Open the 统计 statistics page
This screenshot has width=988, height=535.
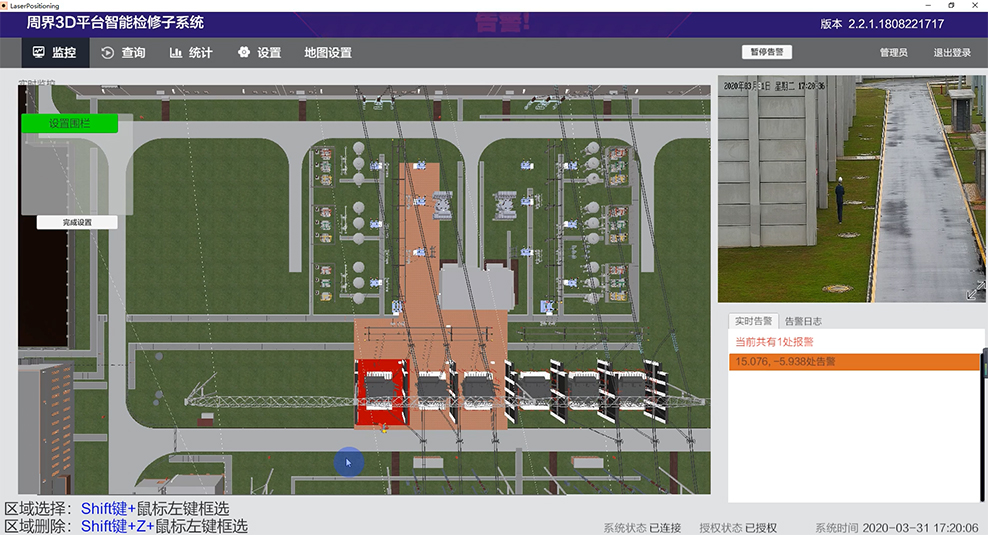coord(191,53)
